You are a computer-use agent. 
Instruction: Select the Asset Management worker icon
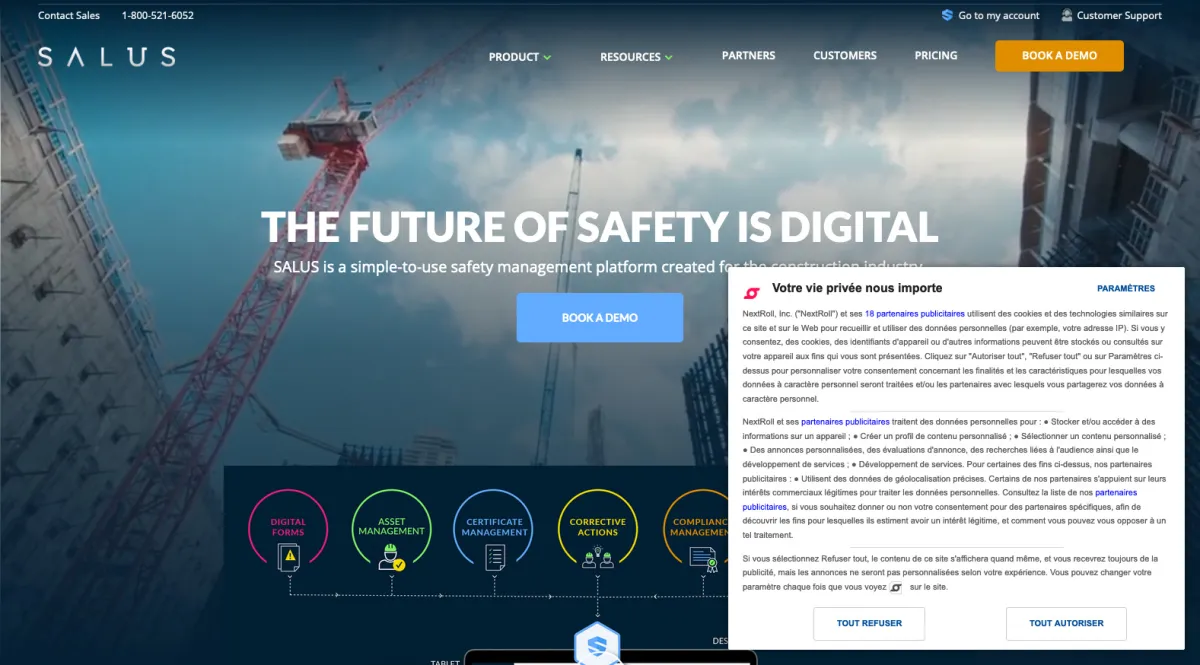391,557
